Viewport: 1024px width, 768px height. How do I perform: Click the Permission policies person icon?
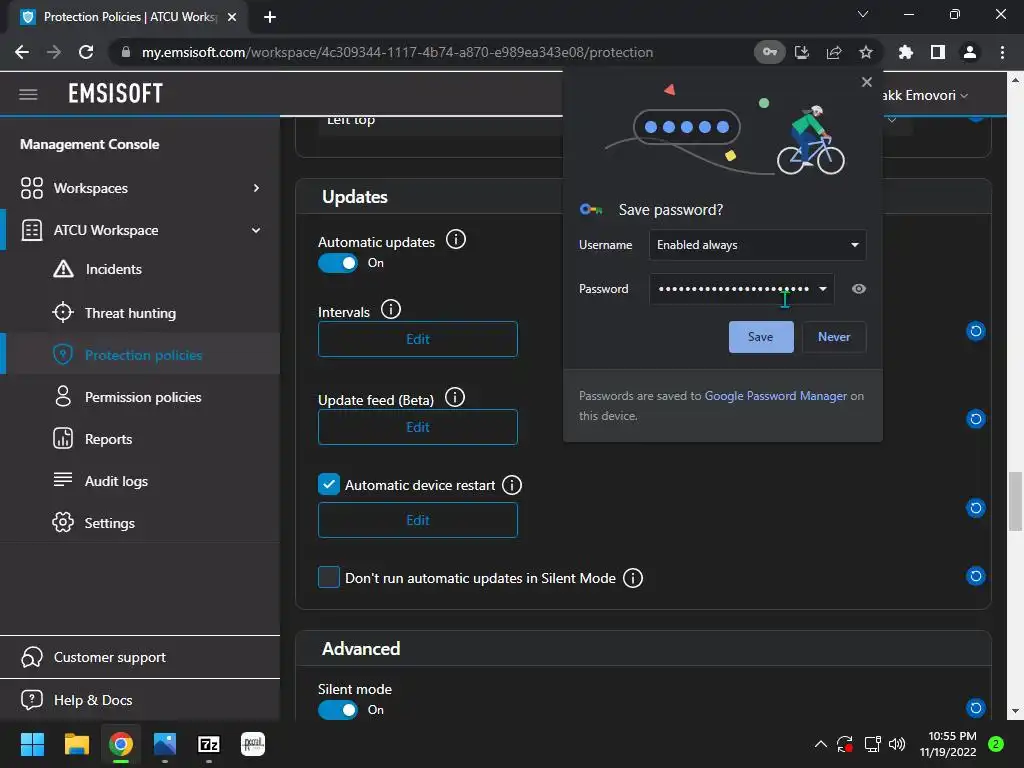pos(63,396)
